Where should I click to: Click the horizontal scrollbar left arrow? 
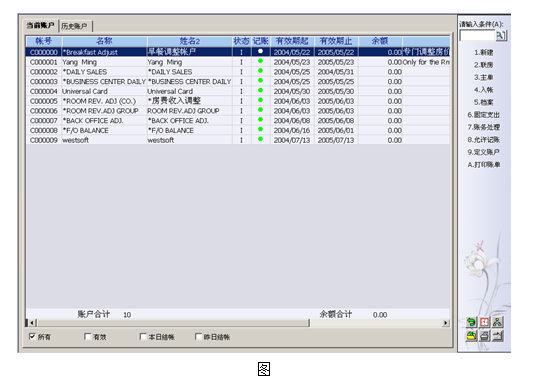coord(32,323)
